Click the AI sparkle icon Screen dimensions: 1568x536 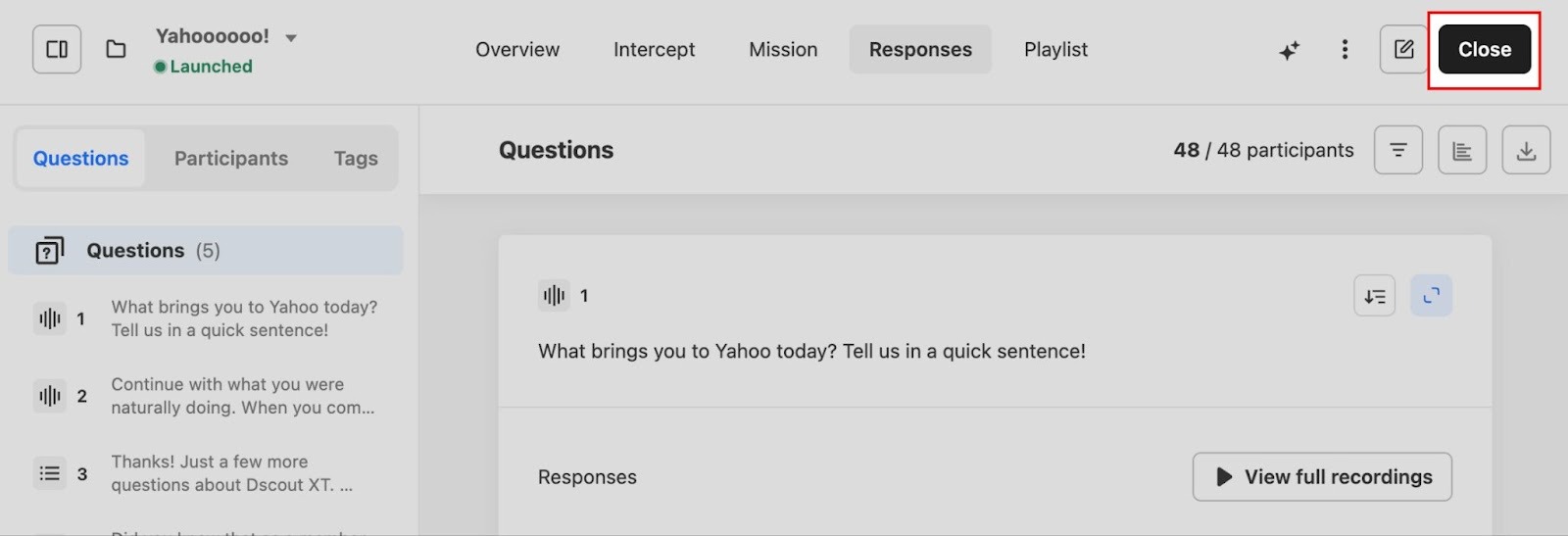[x=1289, y=50]
